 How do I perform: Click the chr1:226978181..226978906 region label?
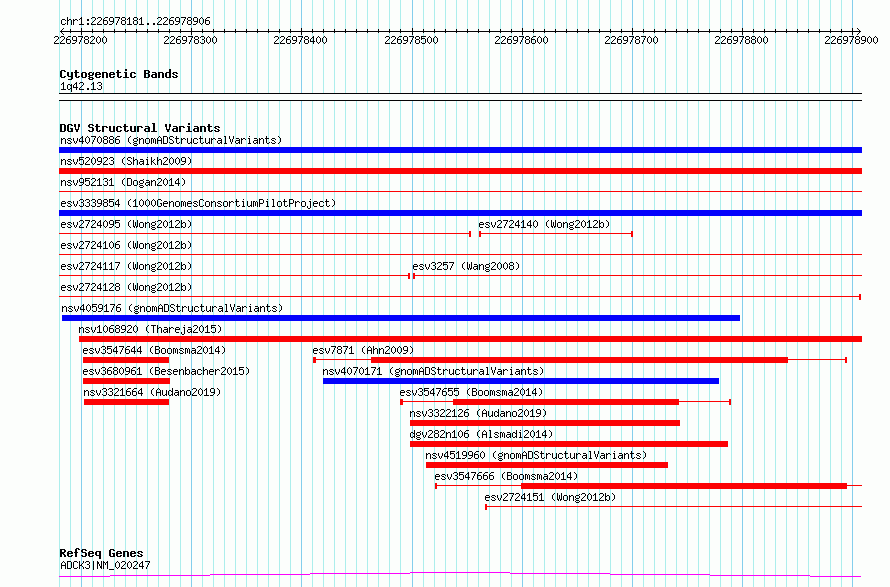135,22
